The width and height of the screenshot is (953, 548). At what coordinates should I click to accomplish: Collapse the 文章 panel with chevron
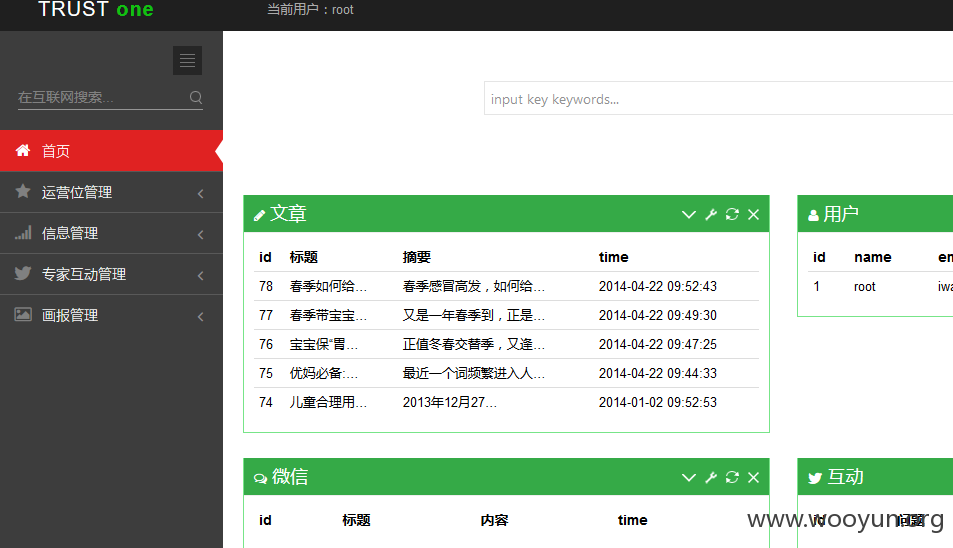(688, 214)
